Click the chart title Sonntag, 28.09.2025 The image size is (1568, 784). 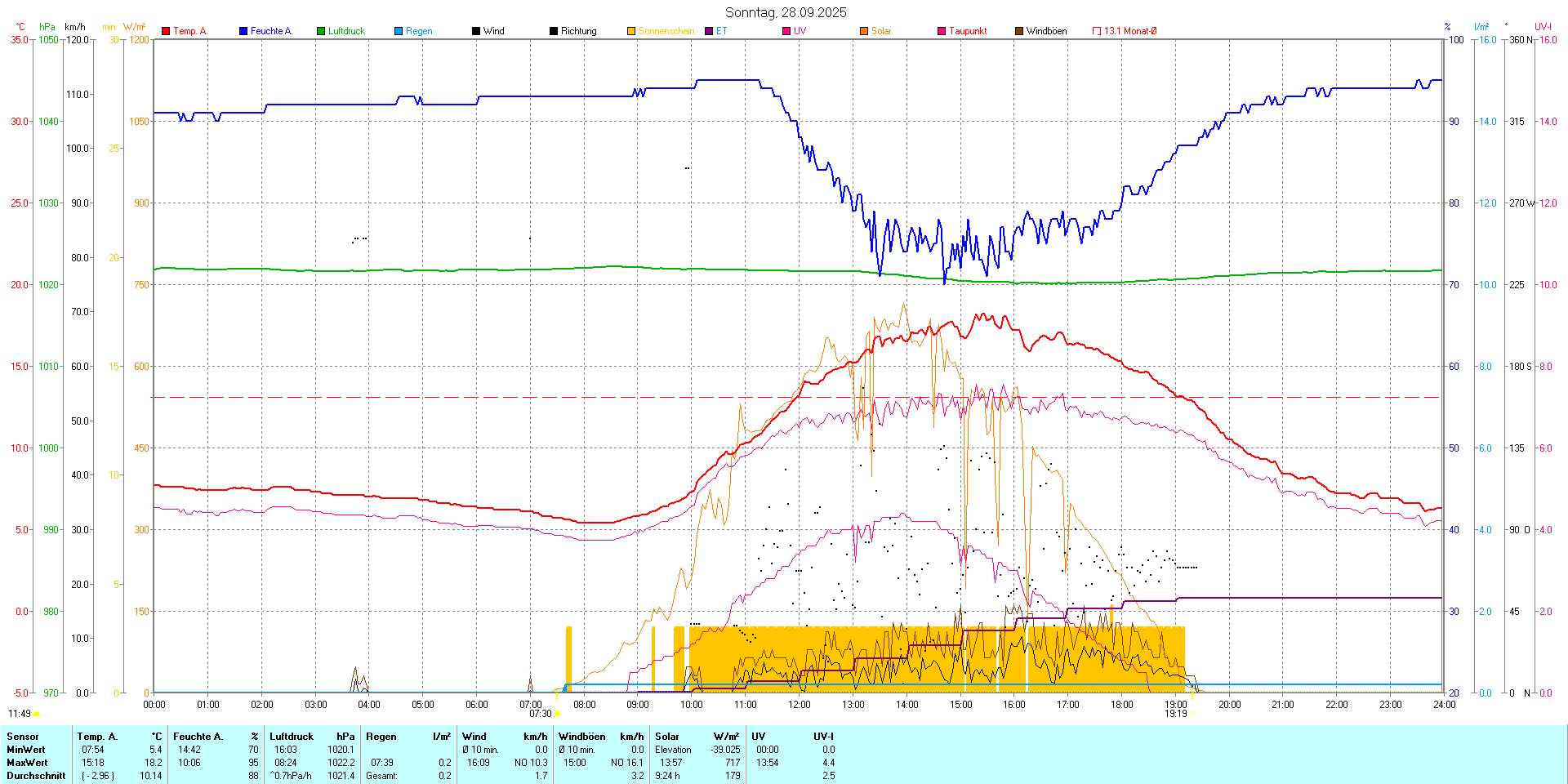pos(786,12)
